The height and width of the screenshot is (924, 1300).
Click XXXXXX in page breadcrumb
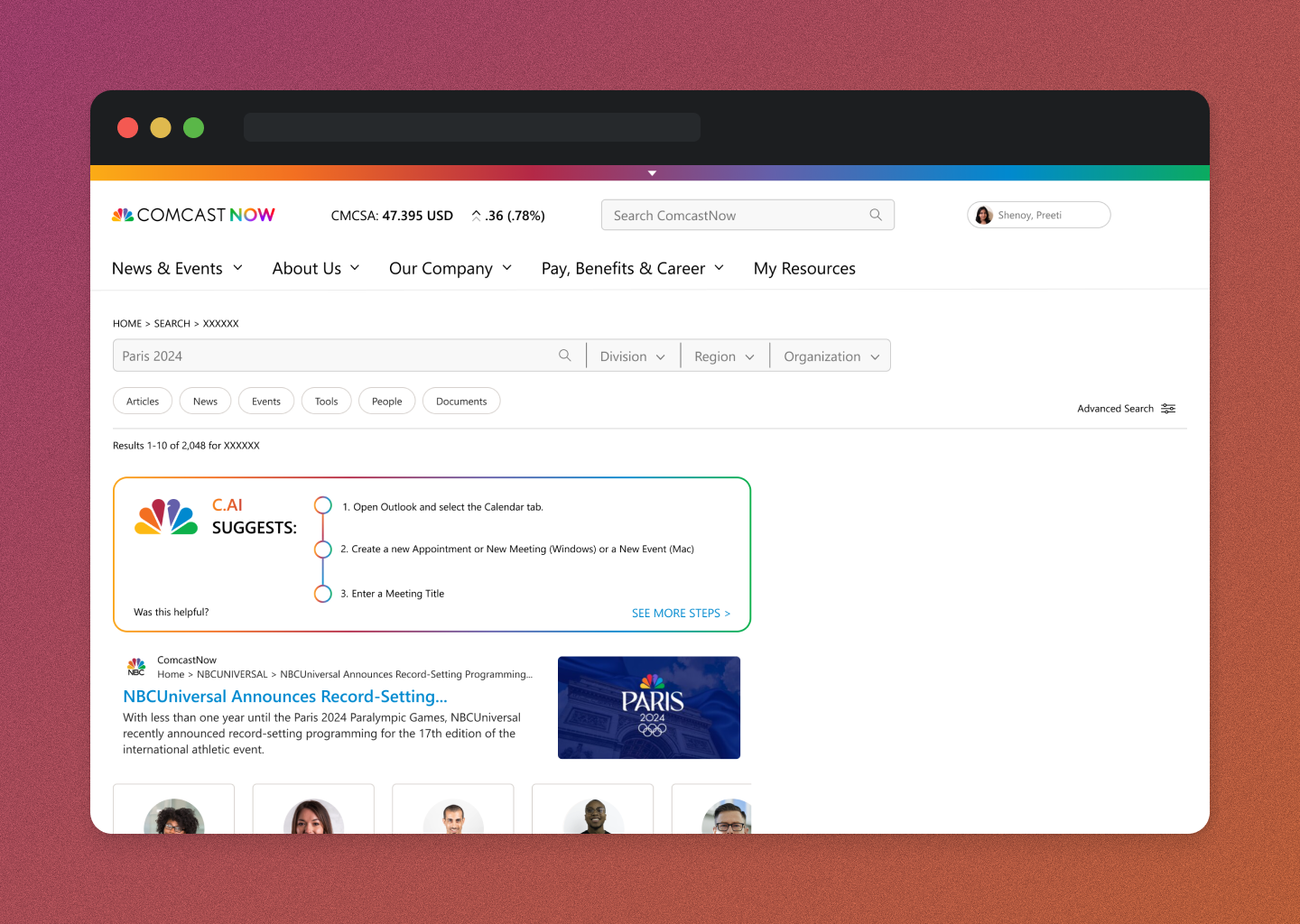[x=220, y=323]
